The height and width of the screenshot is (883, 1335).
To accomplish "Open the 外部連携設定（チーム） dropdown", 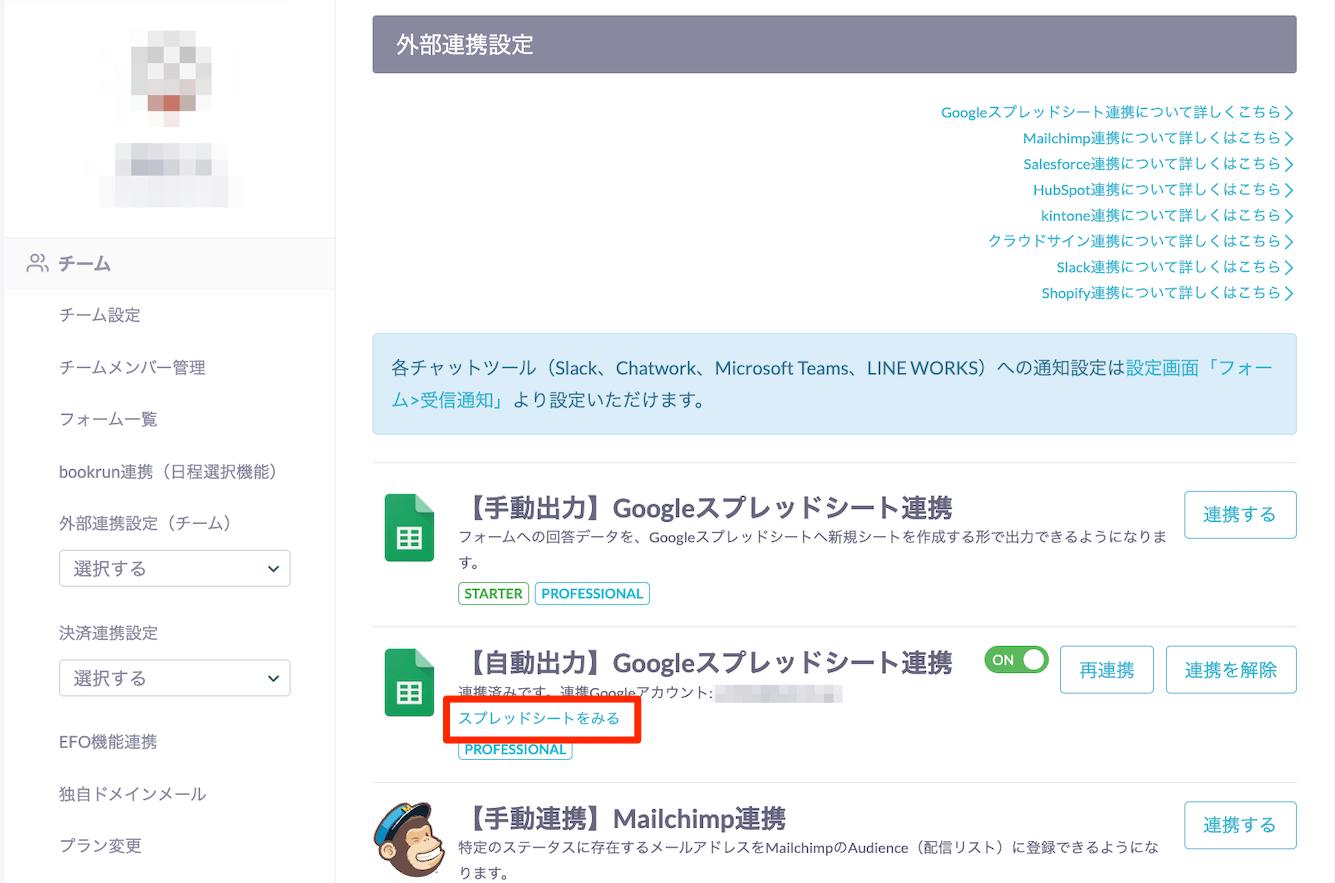I will pos(174,568).
